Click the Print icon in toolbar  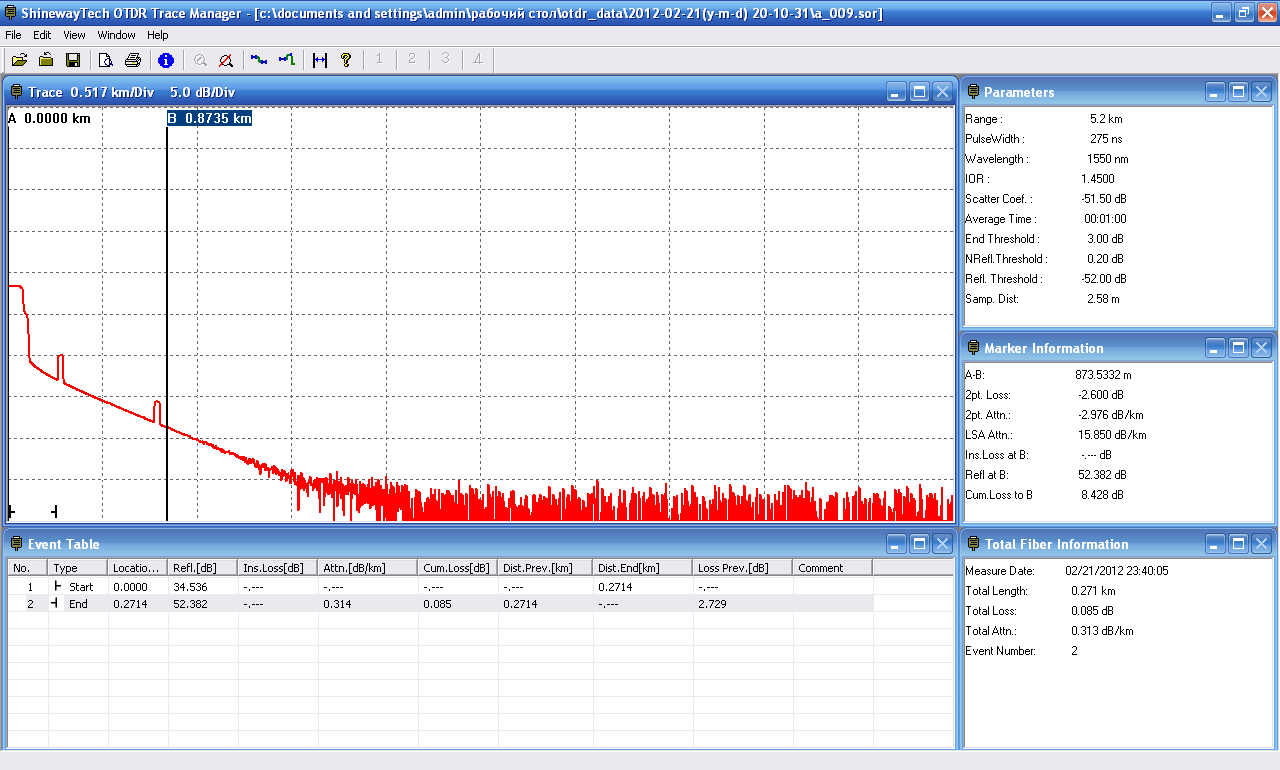click(132, 60)
